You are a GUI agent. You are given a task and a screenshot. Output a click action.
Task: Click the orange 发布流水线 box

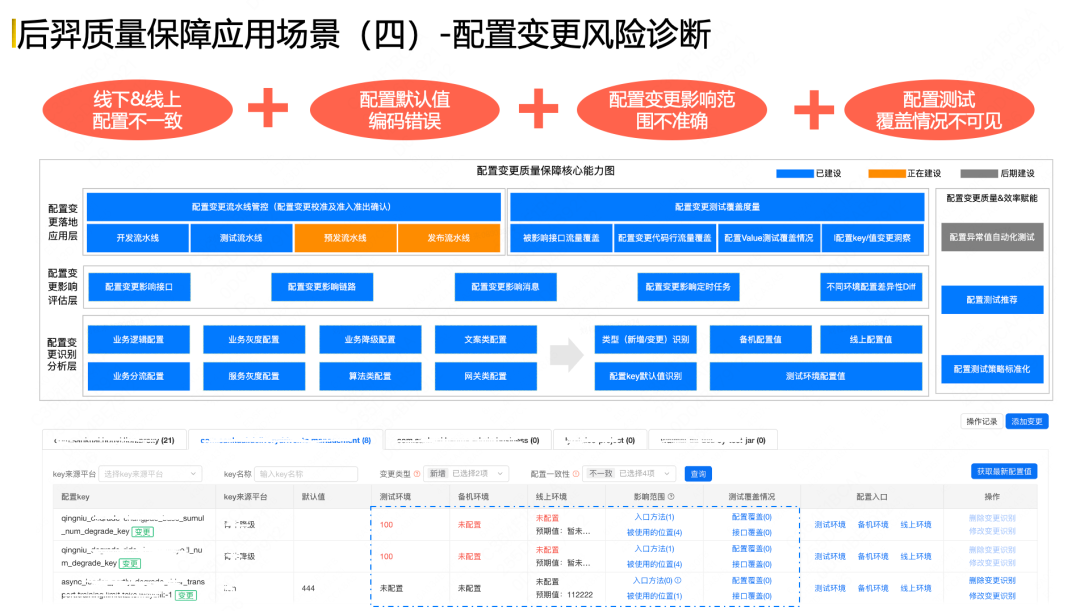(448, 238)
